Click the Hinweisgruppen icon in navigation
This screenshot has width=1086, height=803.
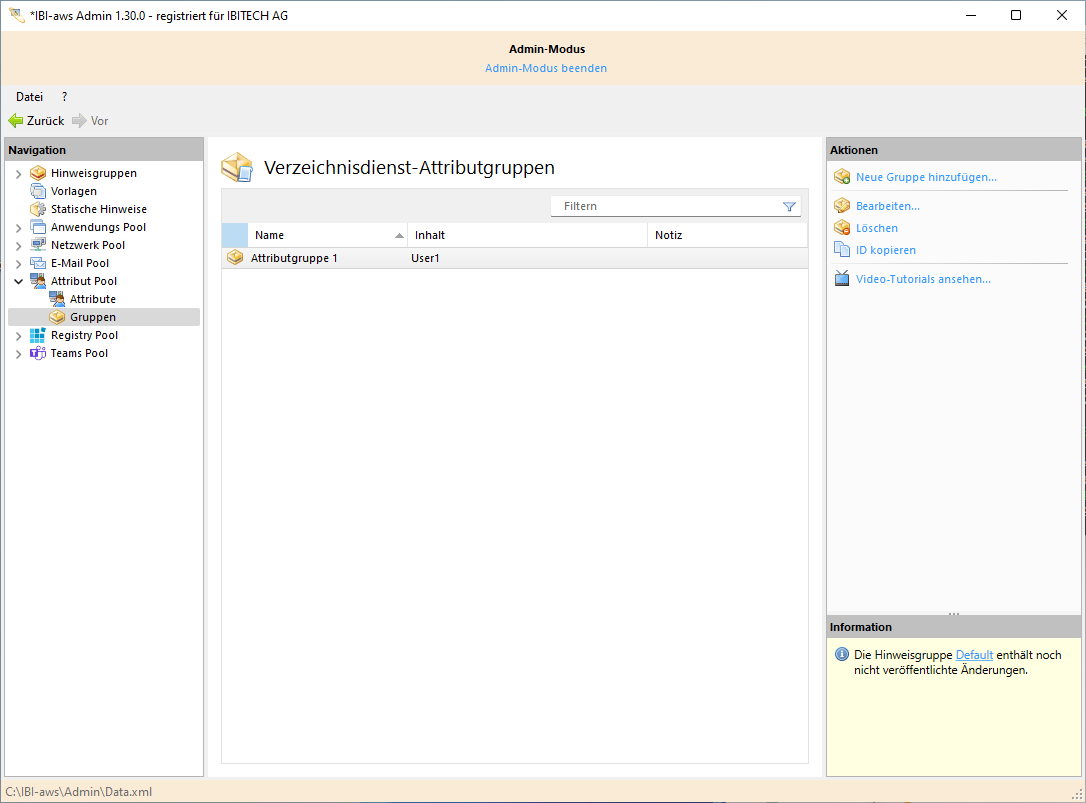point(38,173)
